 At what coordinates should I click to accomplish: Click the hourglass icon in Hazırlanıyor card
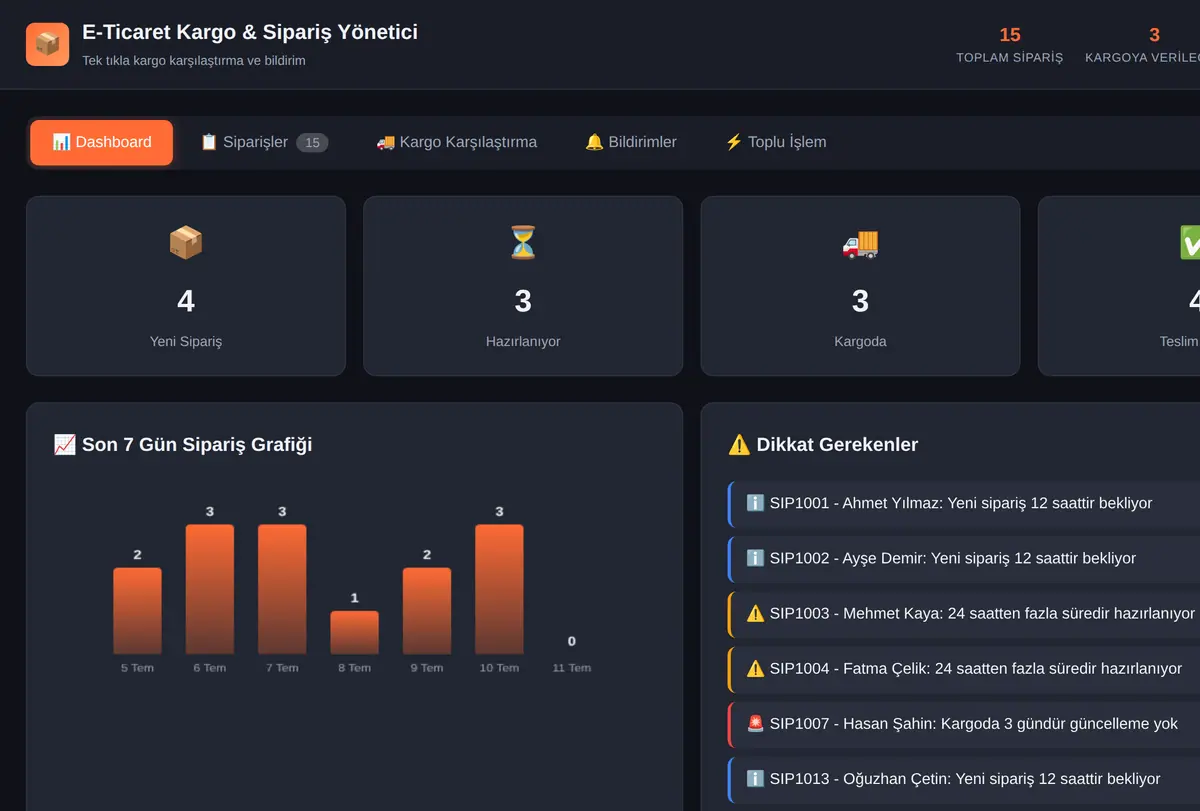(523, 242)
